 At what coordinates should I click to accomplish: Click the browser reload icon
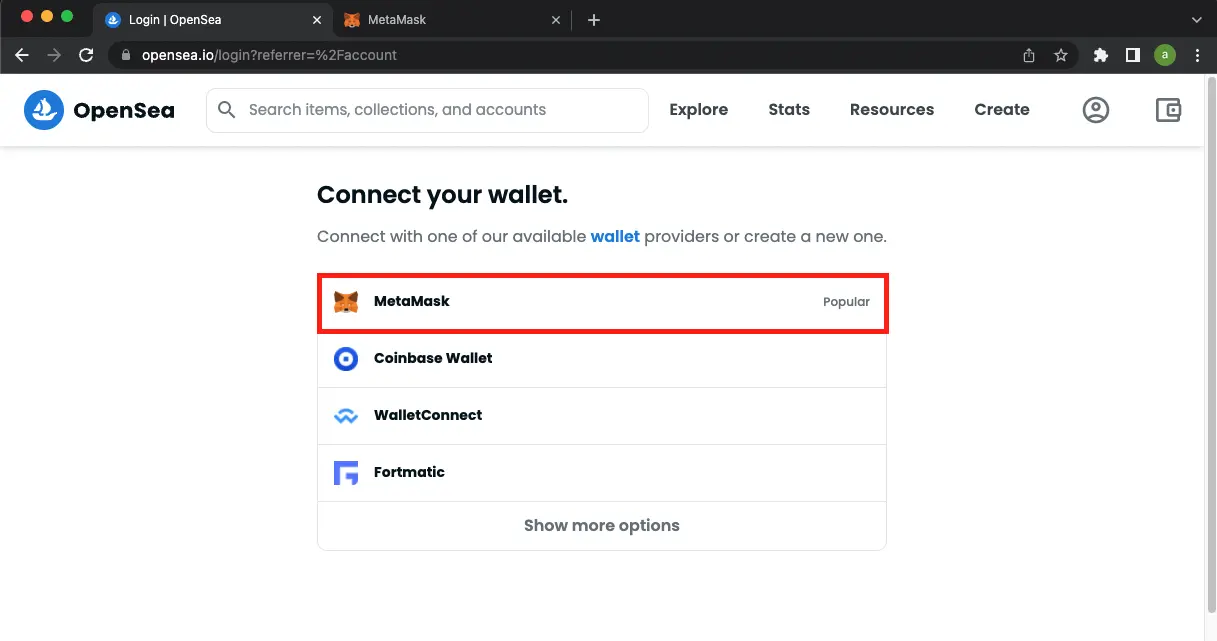click(86, 55)
